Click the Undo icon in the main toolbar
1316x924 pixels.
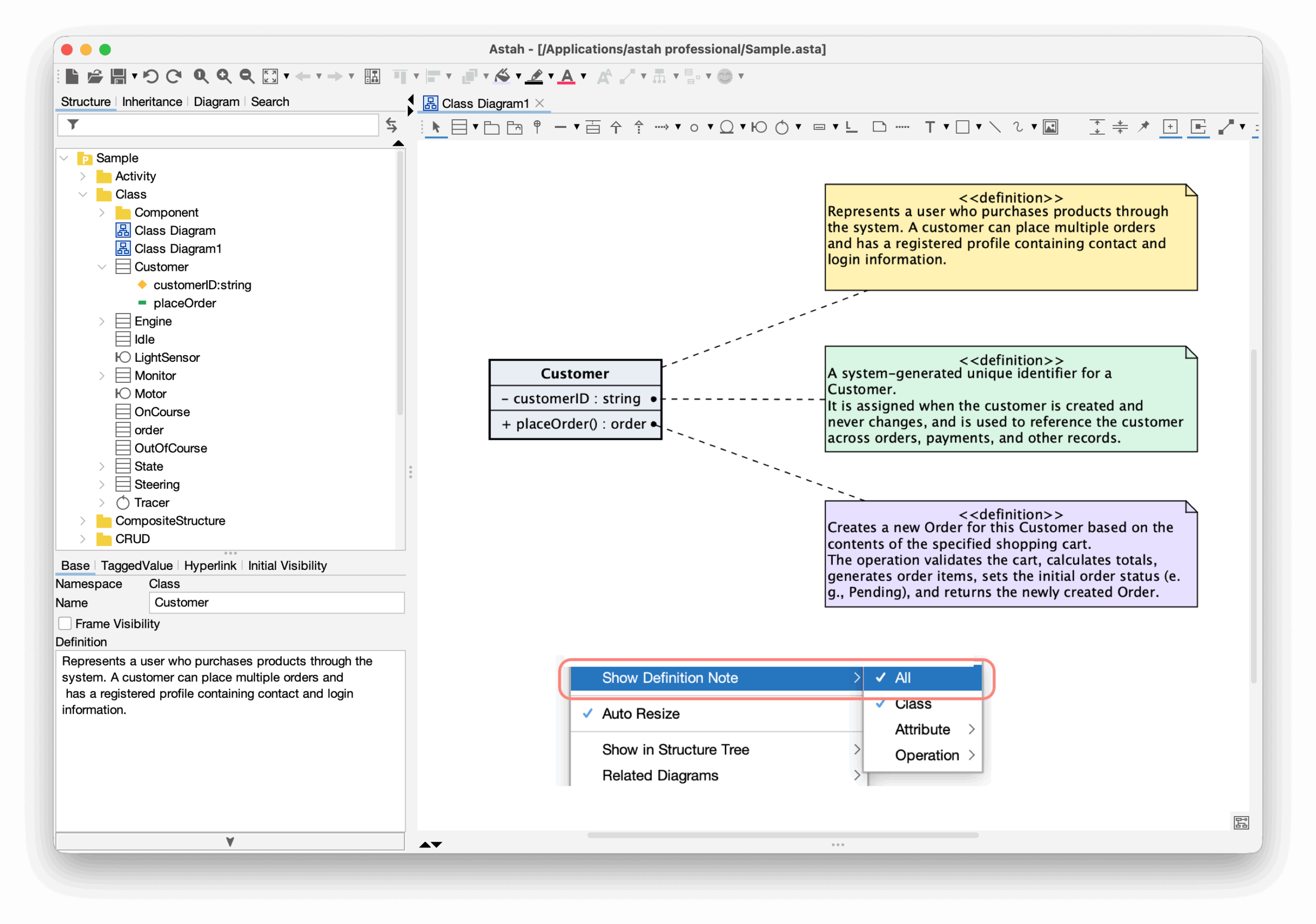(x=150, y=76)
